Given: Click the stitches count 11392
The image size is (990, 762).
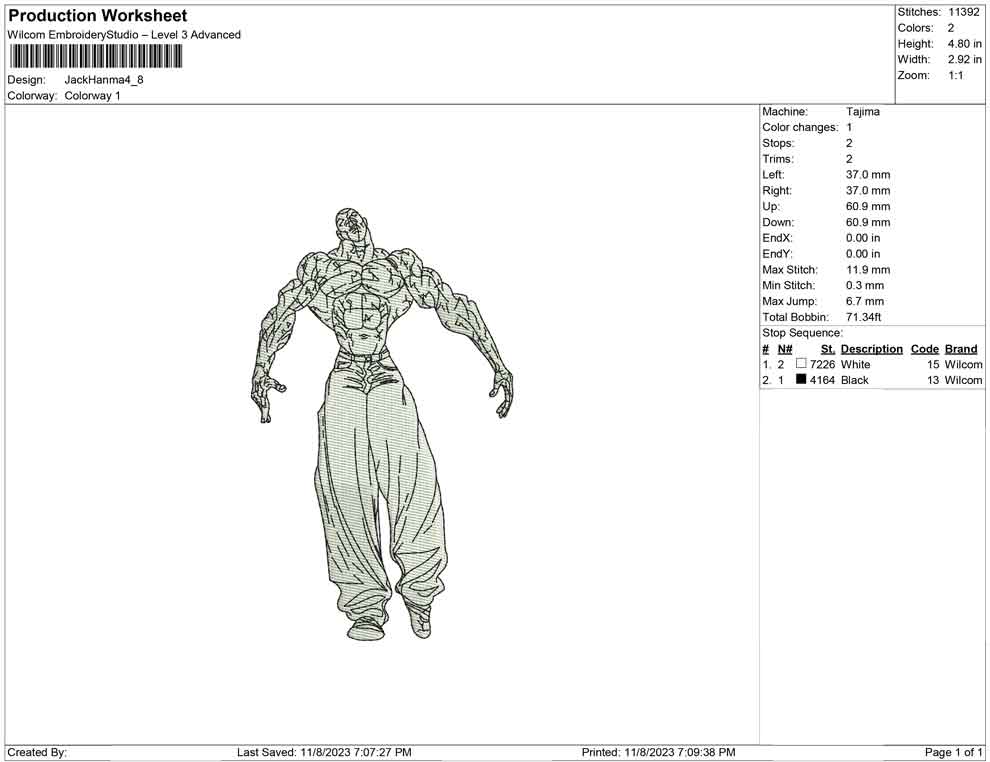Looking at the screenshot, I should [x=963, y=12].
